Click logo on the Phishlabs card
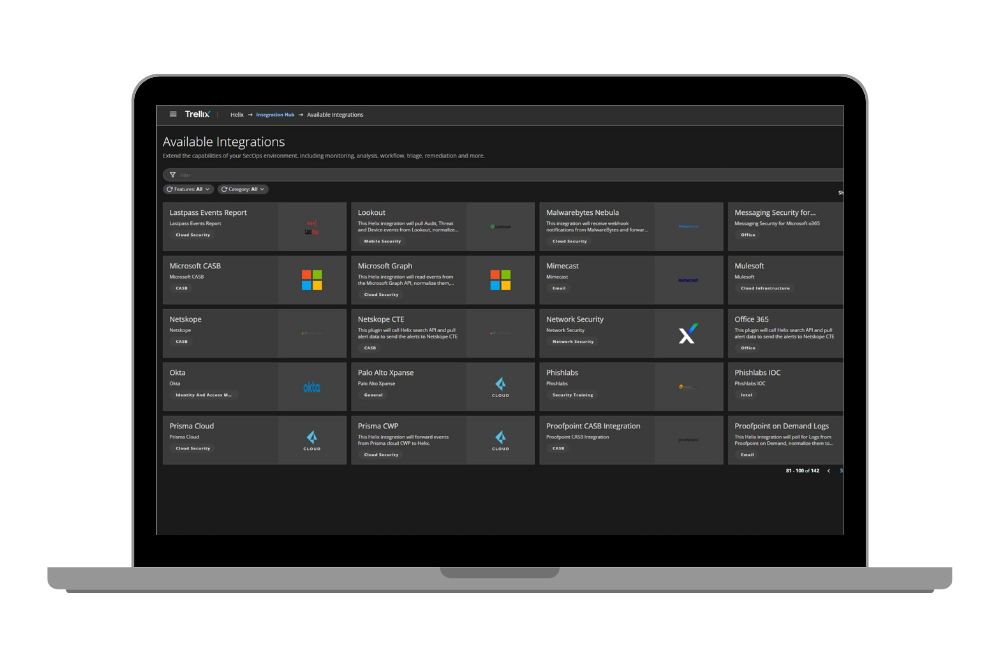This screenshot has width=1000, height=667. click(x=688, y=387)
